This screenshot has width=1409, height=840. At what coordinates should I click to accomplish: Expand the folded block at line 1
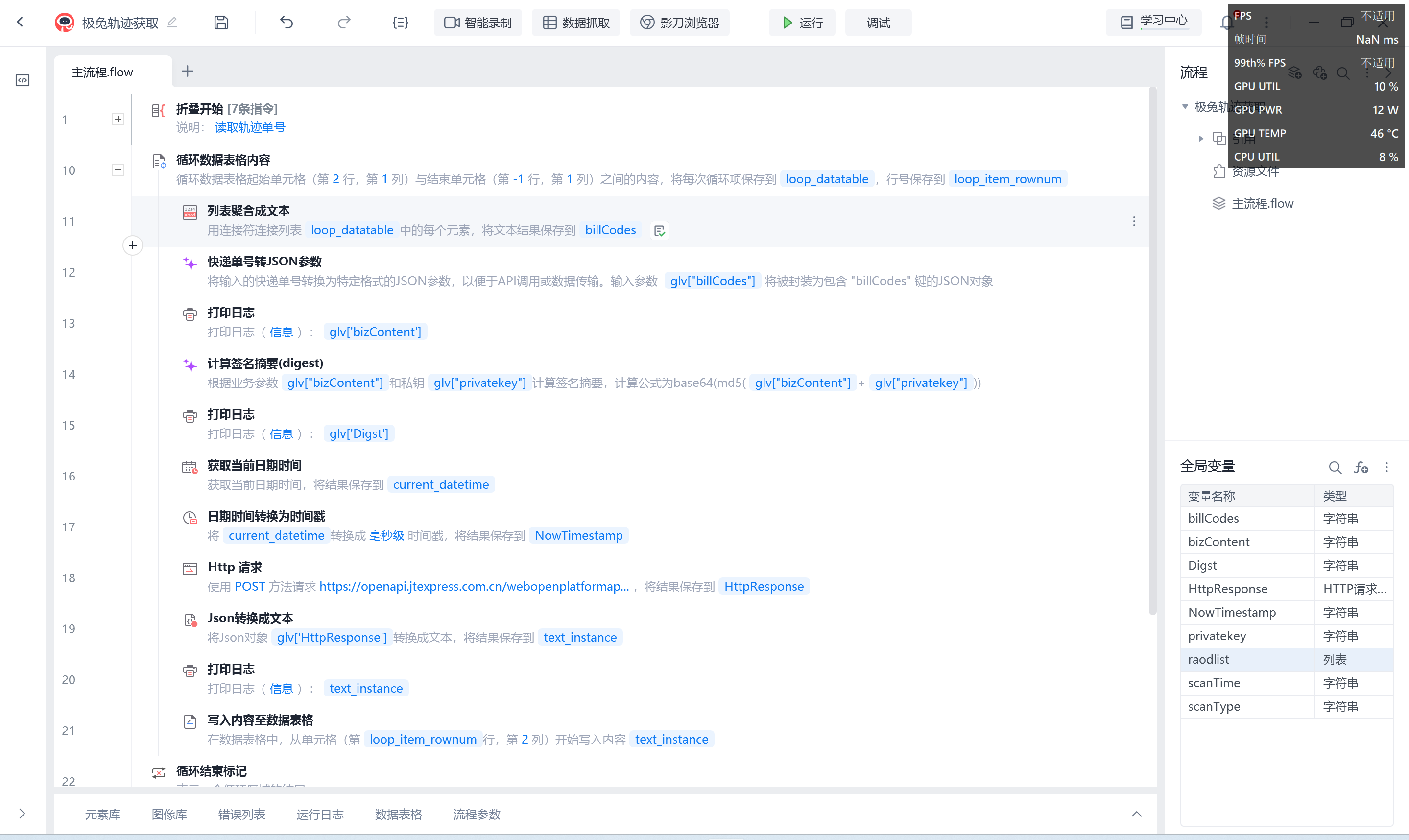[x=118, y=119]
